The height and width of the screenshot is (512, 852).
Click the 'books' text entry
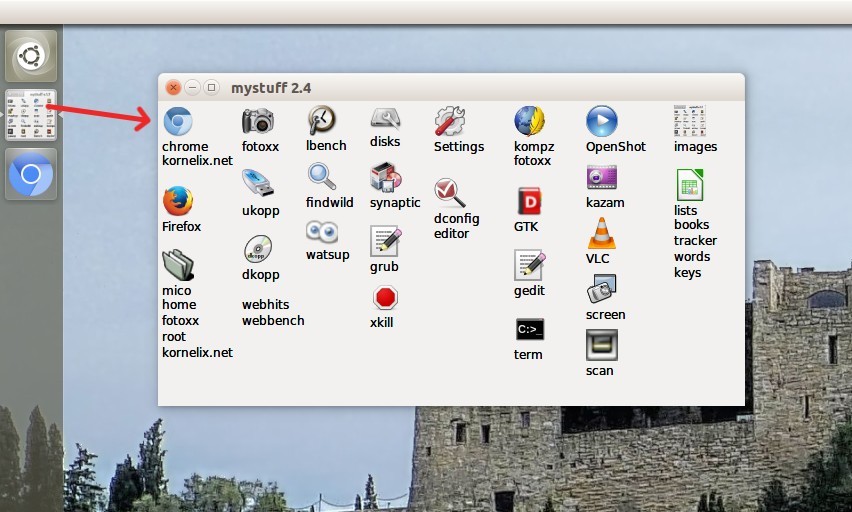click(x=691, y=224)
